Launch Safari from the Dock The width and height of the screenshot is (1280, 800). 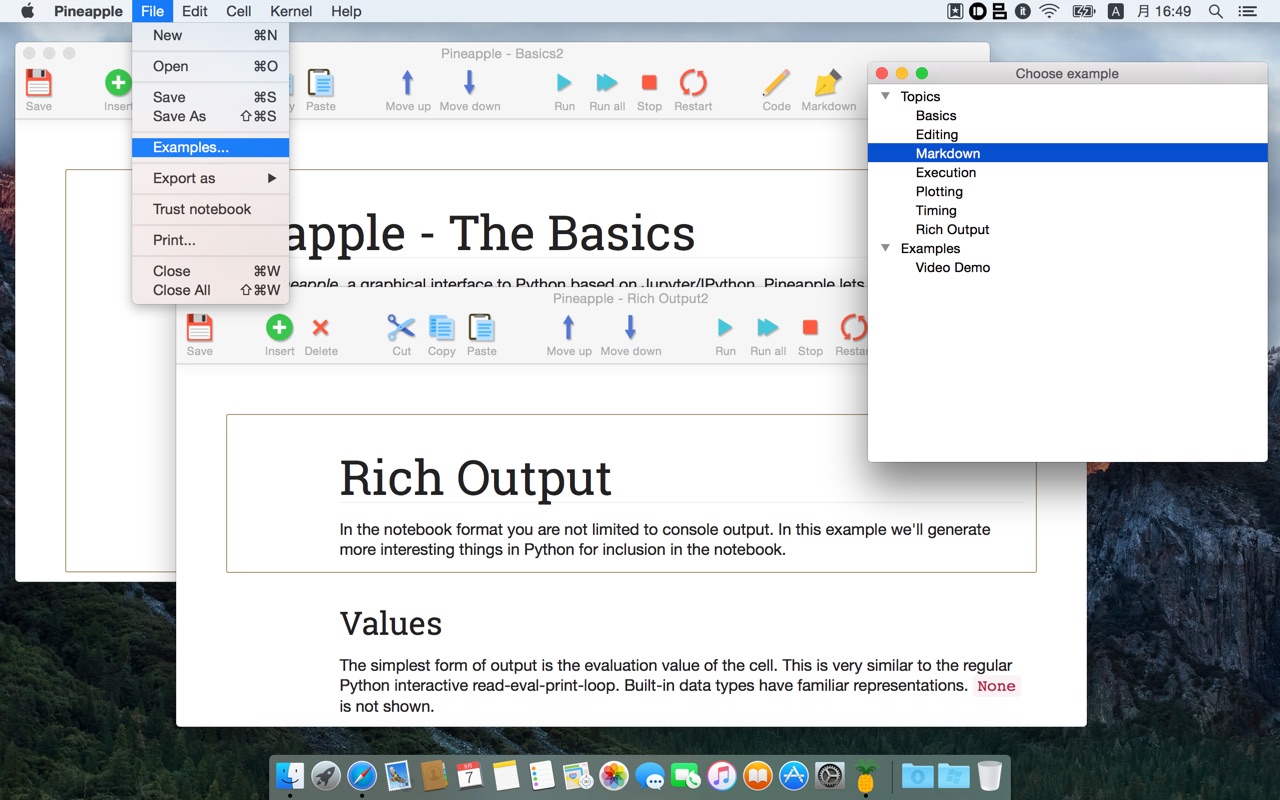click(362, 776)
